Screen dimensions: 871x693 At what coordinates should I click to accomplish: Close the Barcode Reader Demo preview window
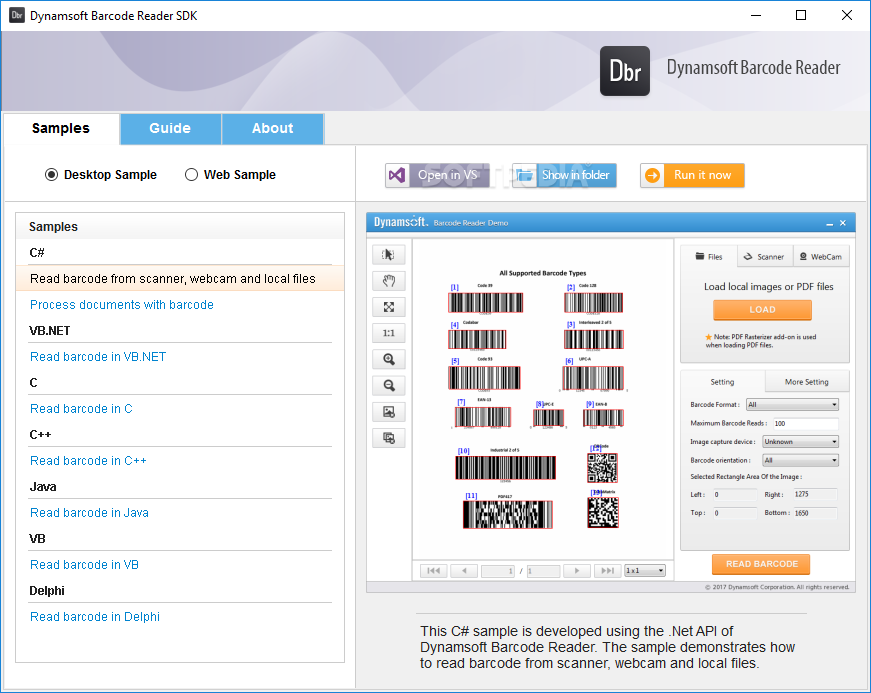click(843, 223)
